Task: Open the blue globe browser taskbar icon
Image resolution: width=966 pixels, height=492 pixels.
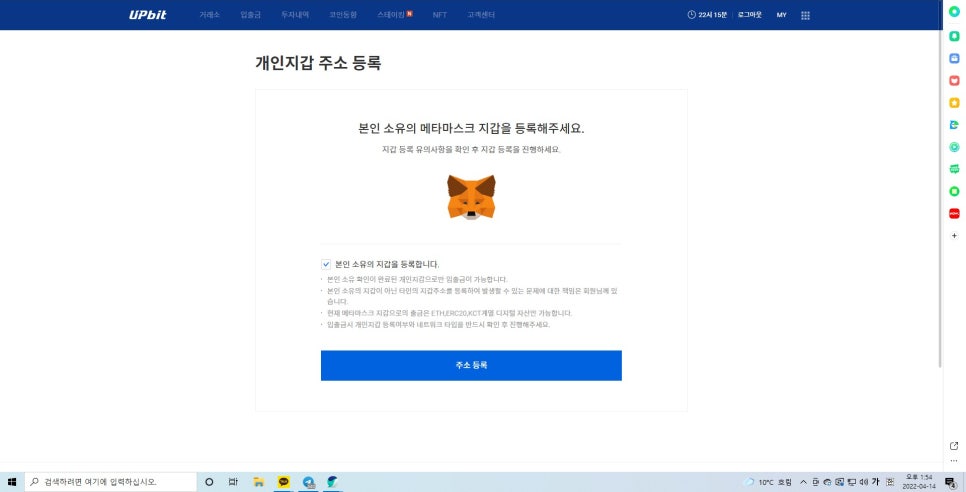Action: [x=309, y=482]
